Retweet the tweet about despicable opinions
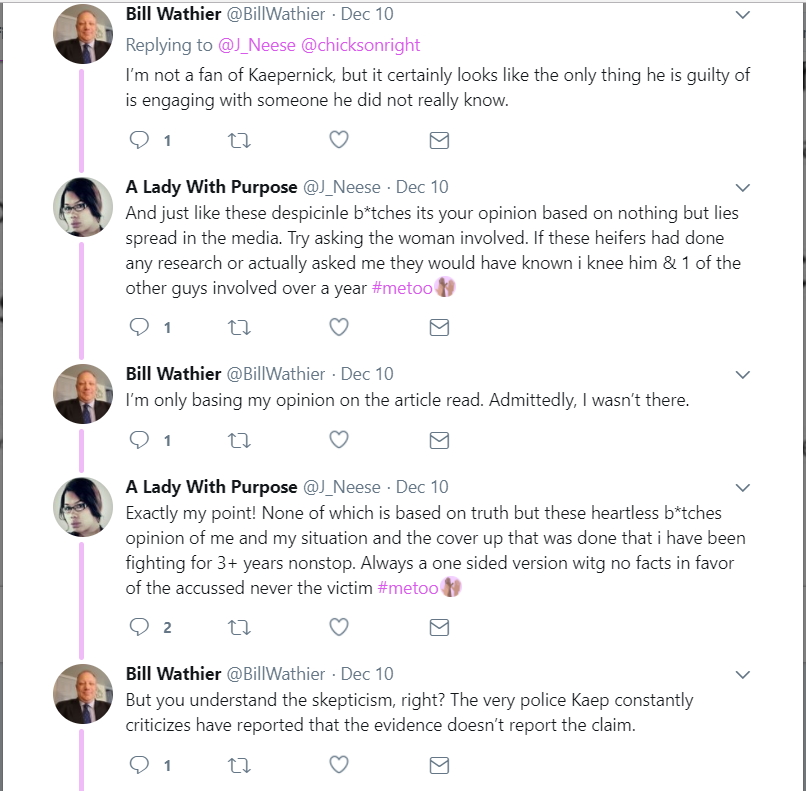The width and height of the screenshot is (806, 791). pyautogui.click(x=239, y=327)
